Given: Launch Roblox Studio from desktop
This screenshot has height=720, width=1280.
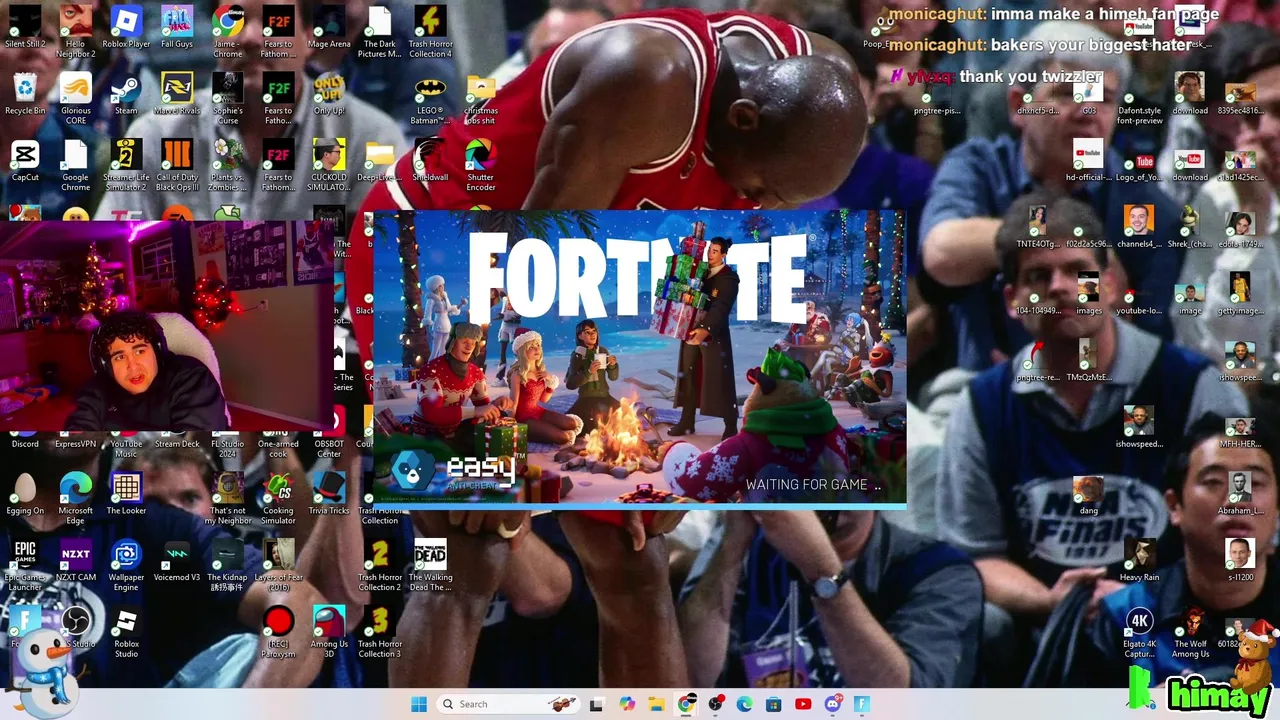Looking at the screenshot, I should click(x=126, y=631).
